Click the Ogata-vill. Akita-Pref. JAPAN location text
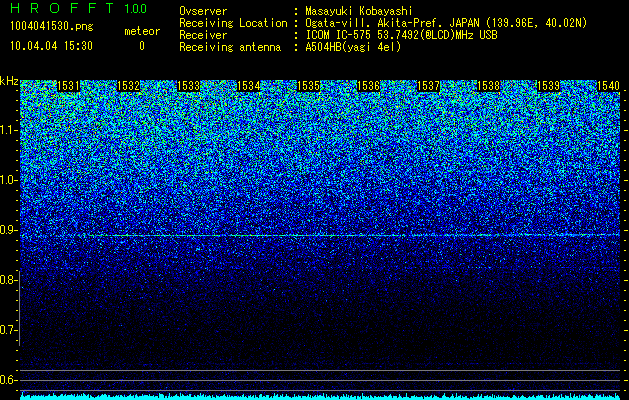This screenshot has width=629, height=400. (446, 24)
